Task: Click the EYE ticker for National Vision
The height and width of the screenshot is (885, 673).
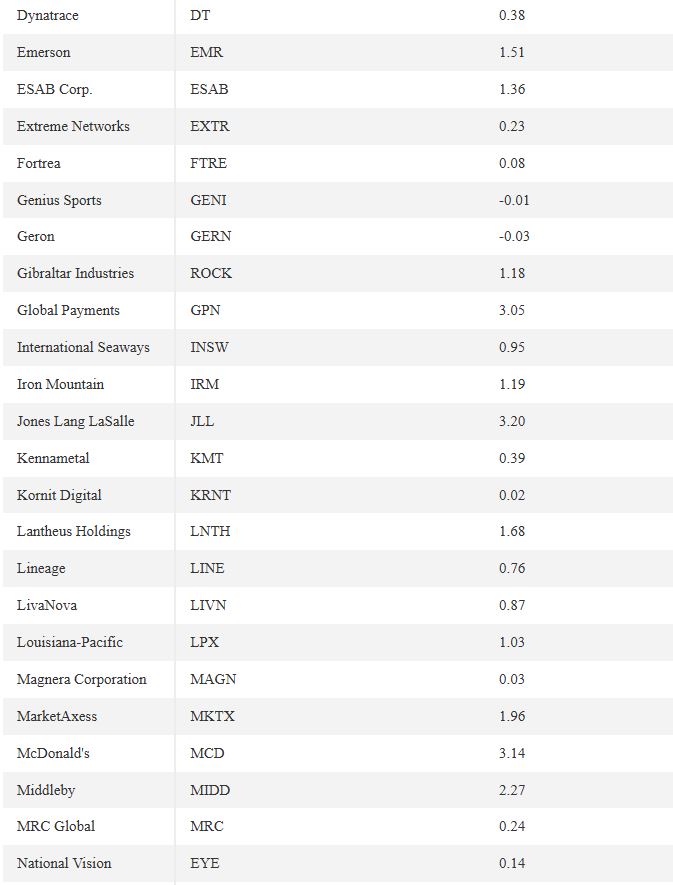Action: point(204,863)
